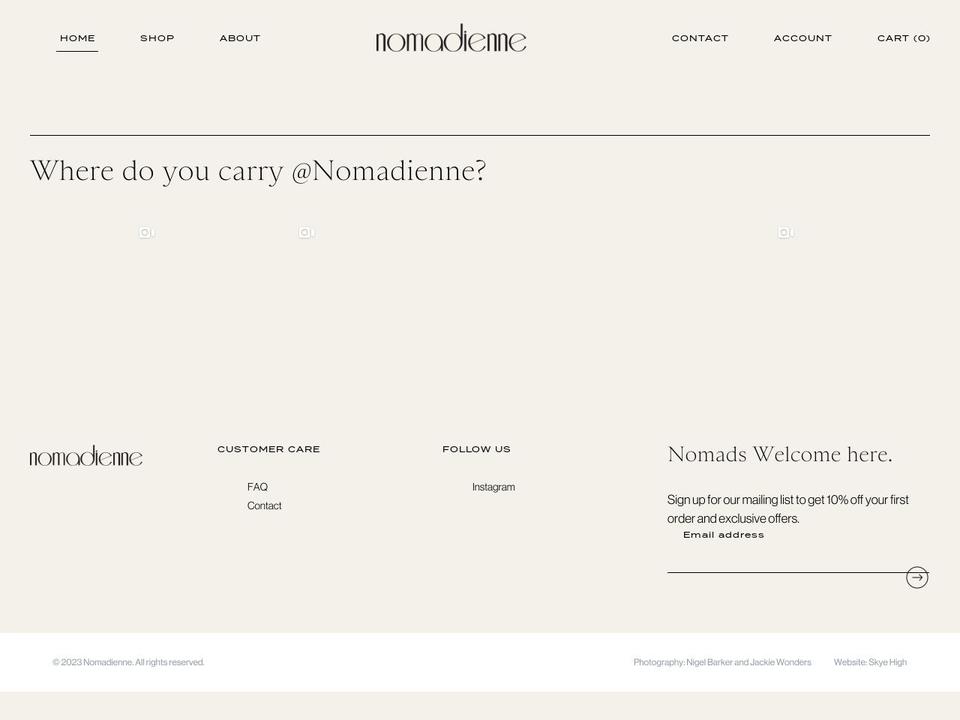Click the © 2023 Nomadienne copyright text
Screen dimensions: 960x720
click(x=128, y=662)
